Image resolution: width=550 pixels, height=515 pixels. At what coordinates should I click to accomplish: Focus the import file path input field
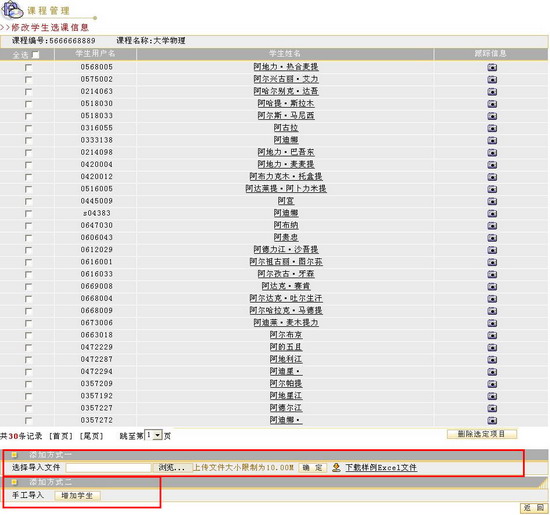[108, 468]
